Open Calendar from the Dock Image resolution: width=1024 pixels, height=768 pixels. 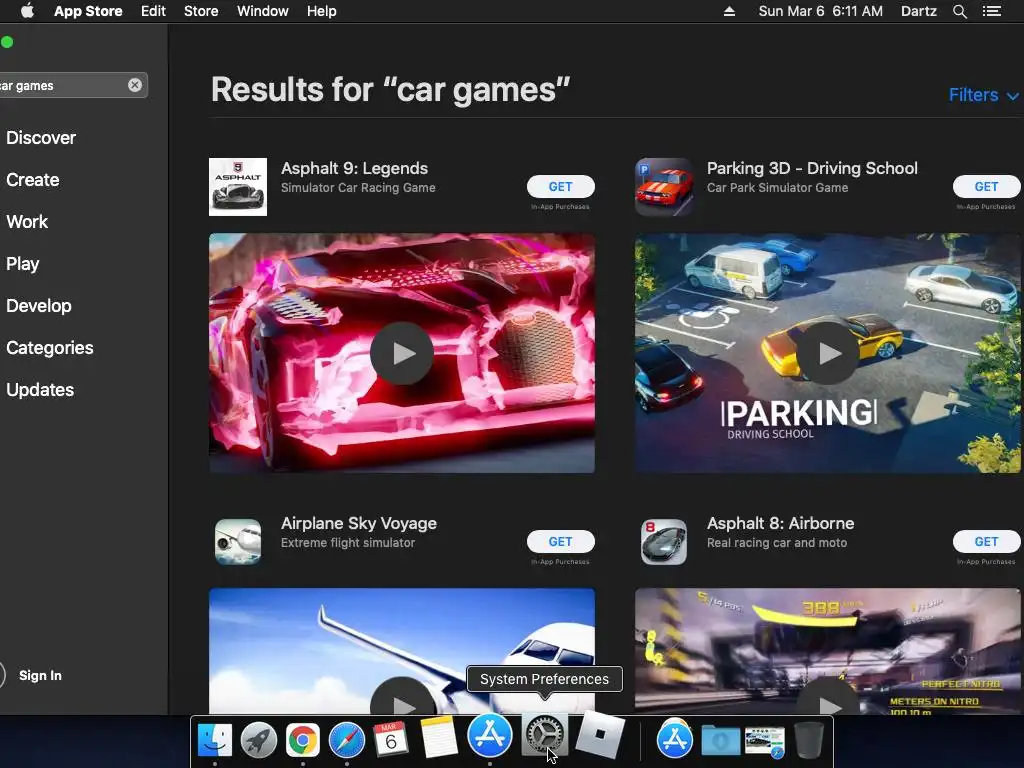coord(391,739)
